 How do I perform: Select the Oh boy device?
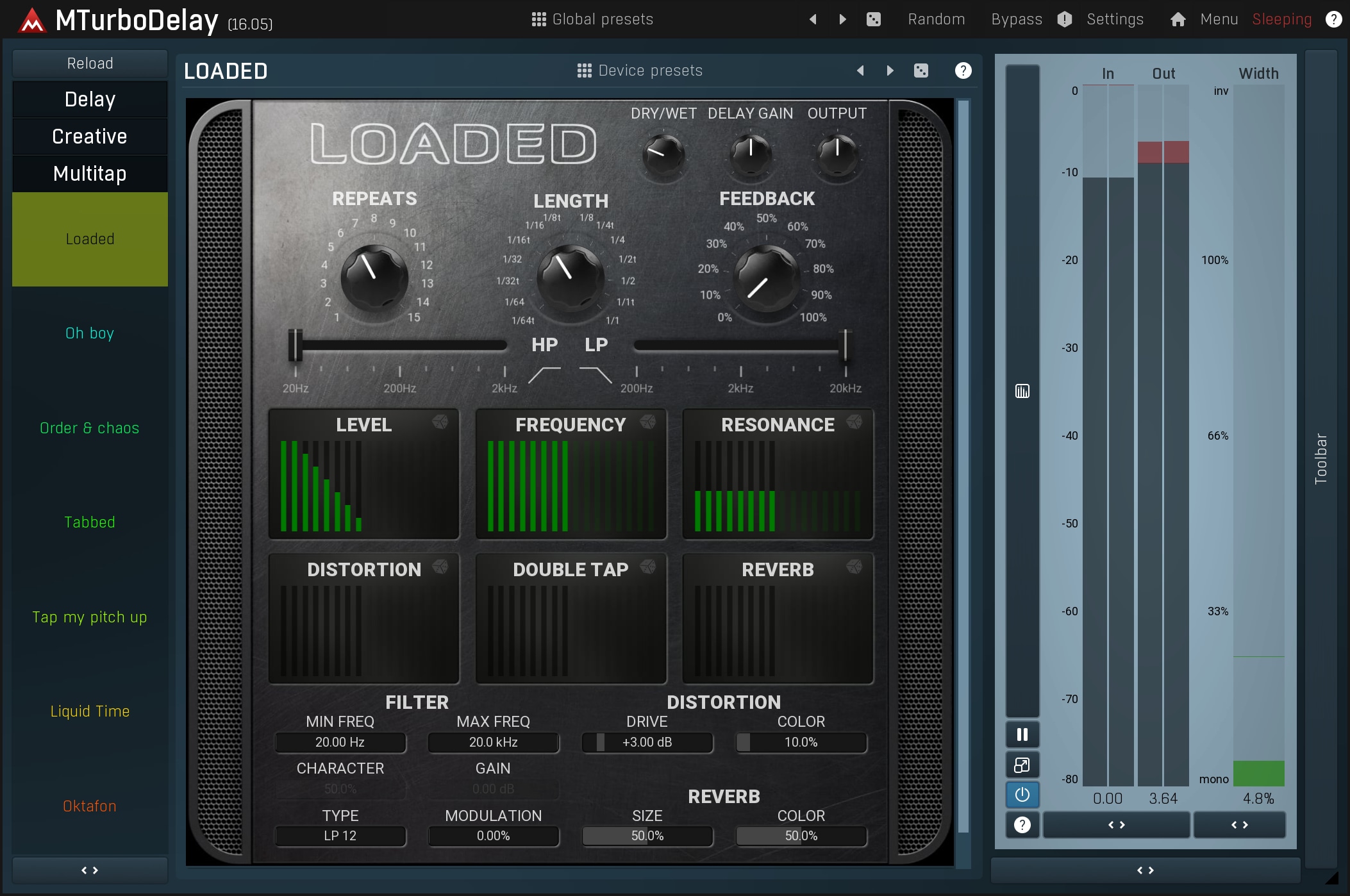click(x=90, y=333)
